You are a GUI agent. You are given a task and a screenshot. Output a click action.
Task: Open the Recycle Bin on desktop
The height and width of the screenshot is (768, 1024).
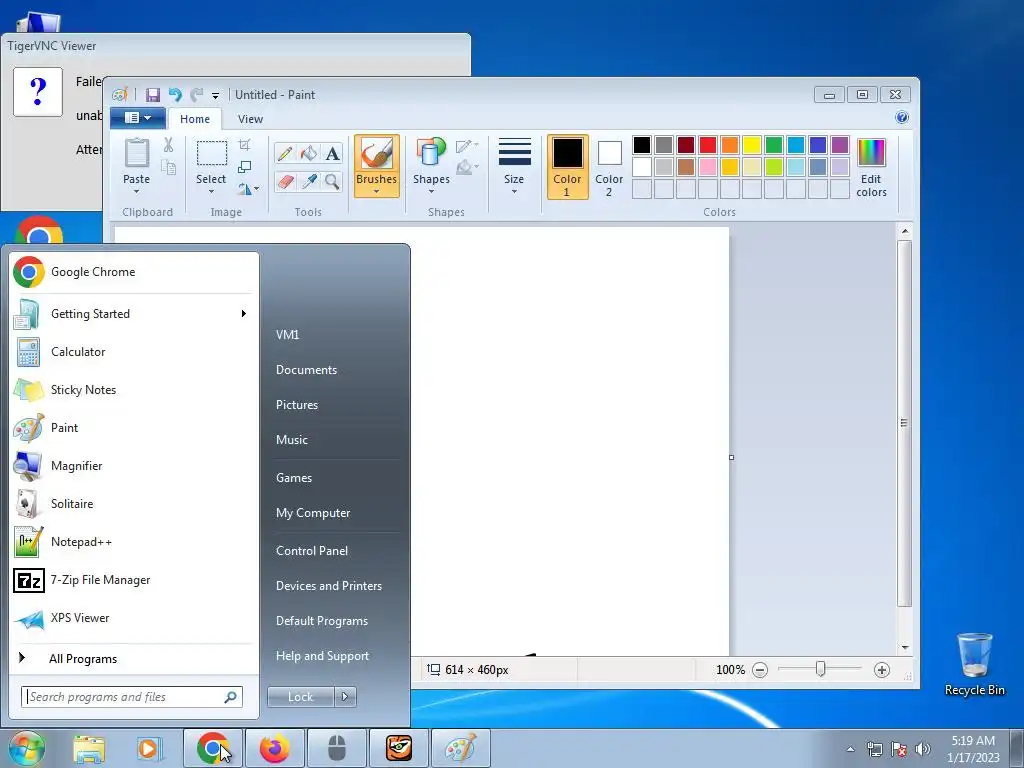click(974, 664)
